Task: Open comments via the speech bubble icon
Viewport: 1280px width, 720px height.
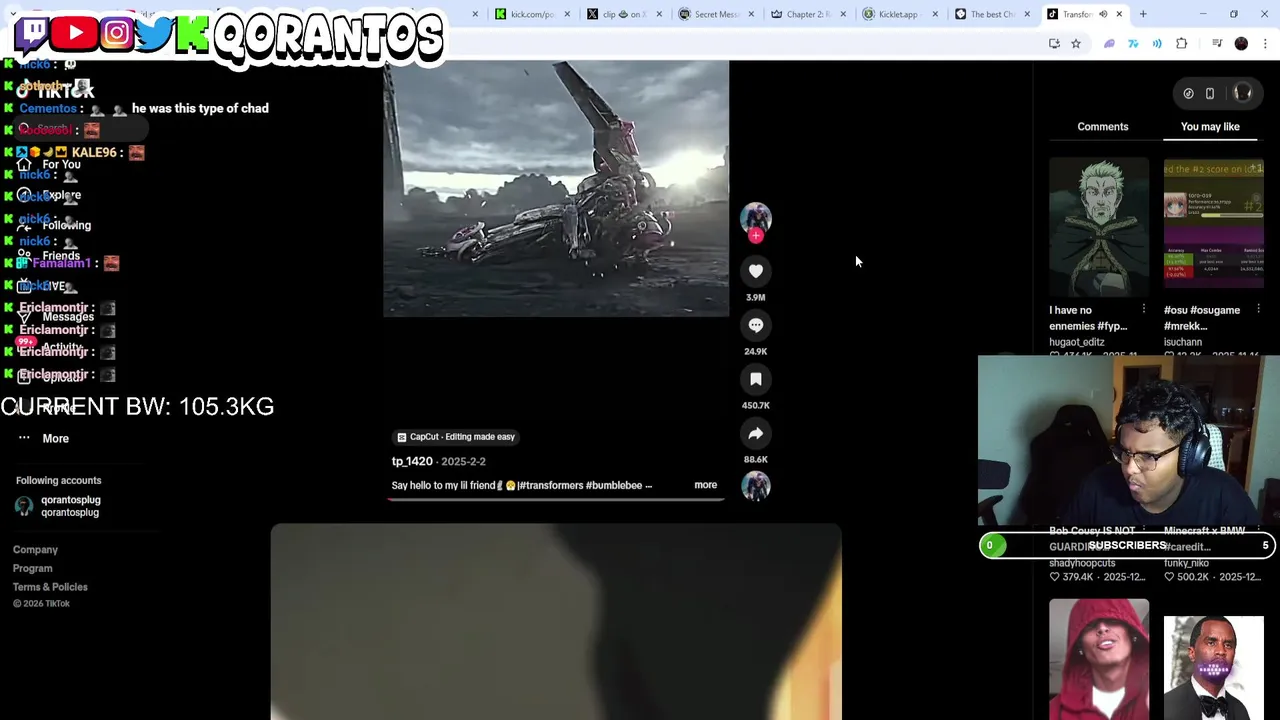Action: point(756,325)
